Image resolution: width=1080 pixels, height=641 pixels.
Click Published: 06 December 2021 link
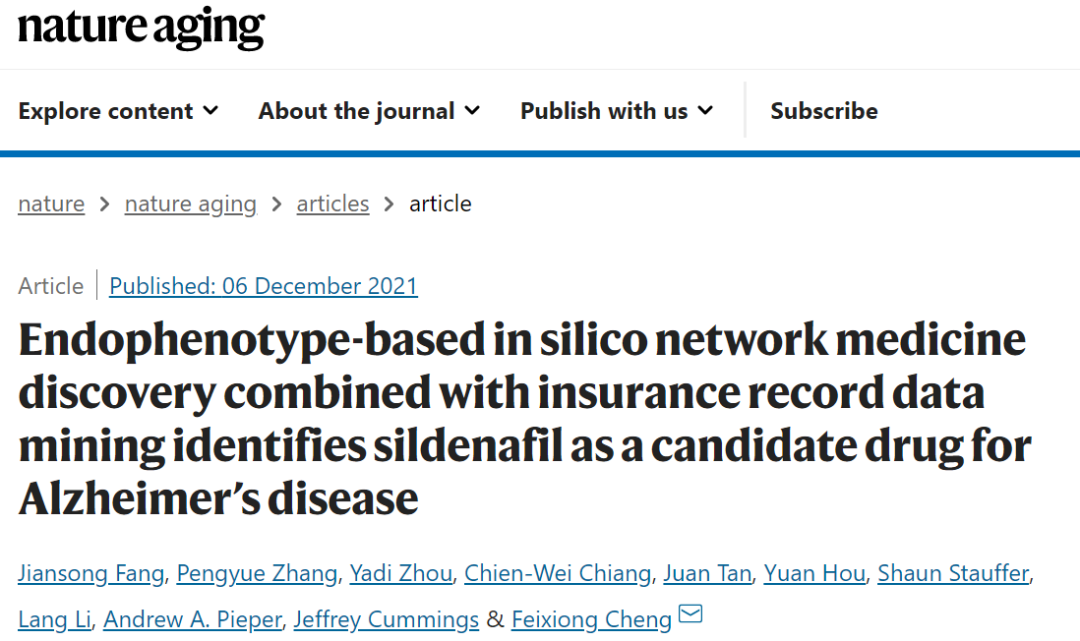tap(263, 286)
